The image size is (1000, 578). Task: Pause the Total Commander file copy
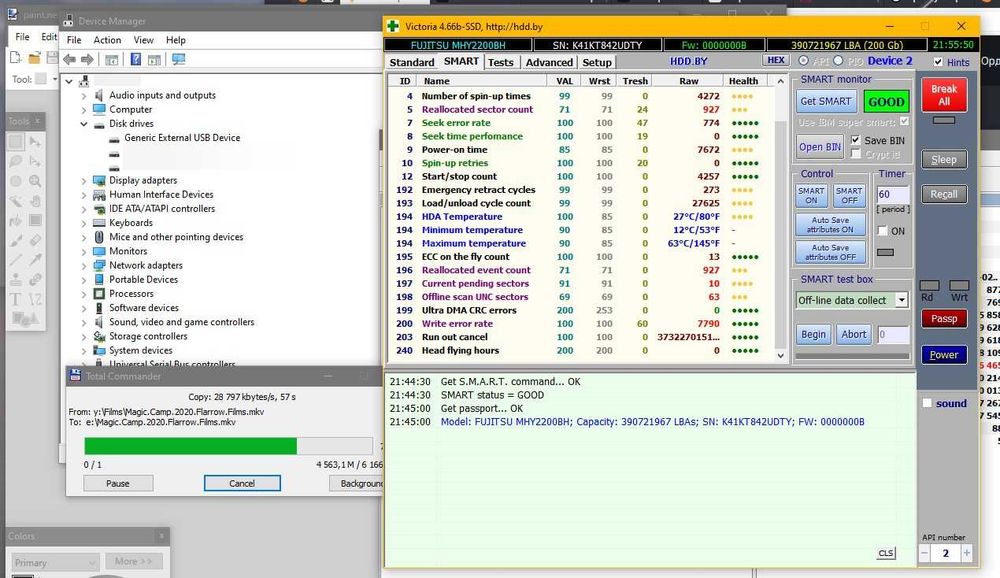(118, 483)
